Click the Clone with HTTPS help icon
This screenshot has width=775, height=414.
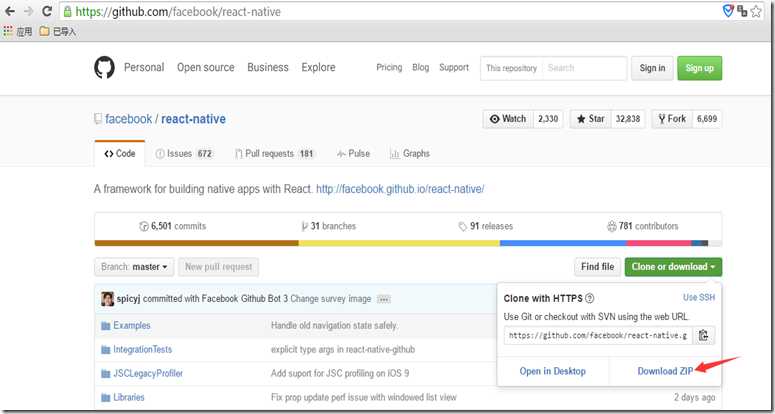(x=590, y=298)
